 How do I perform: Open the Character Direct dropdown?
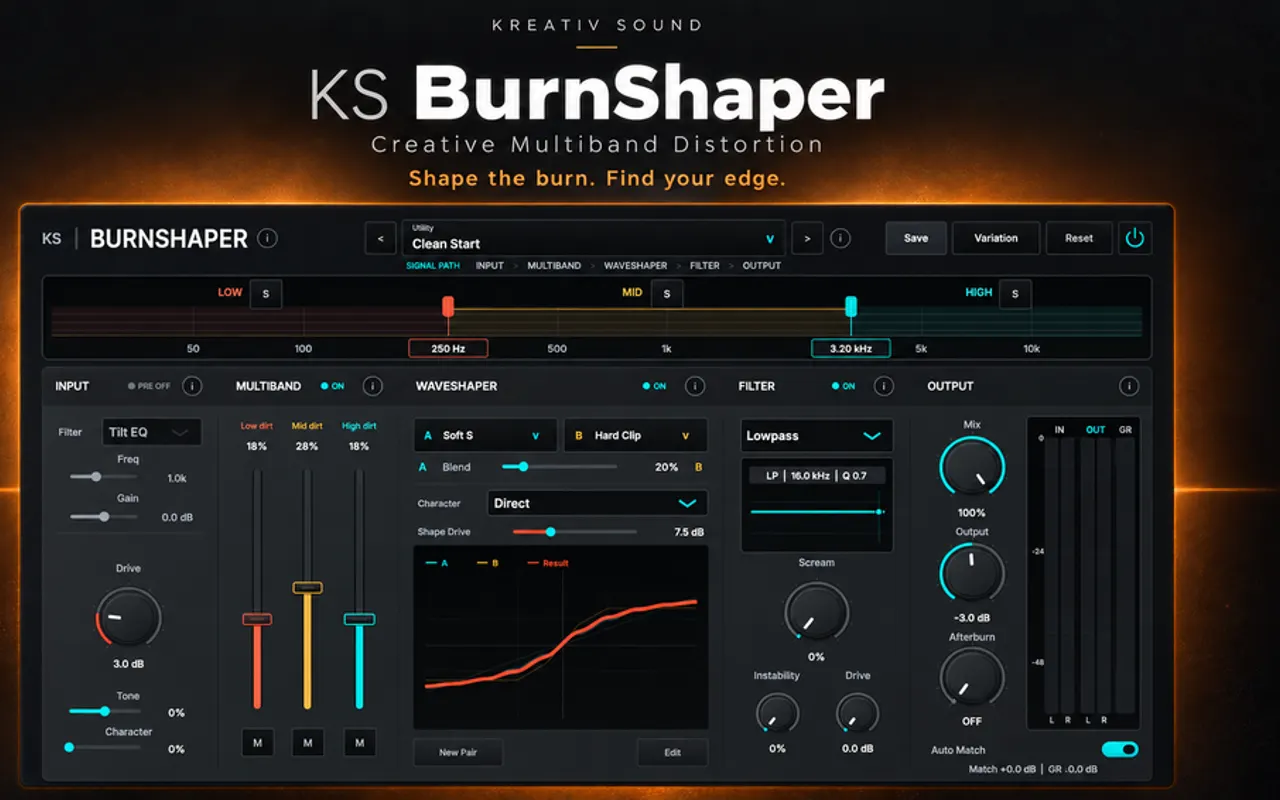coord(597,503)
